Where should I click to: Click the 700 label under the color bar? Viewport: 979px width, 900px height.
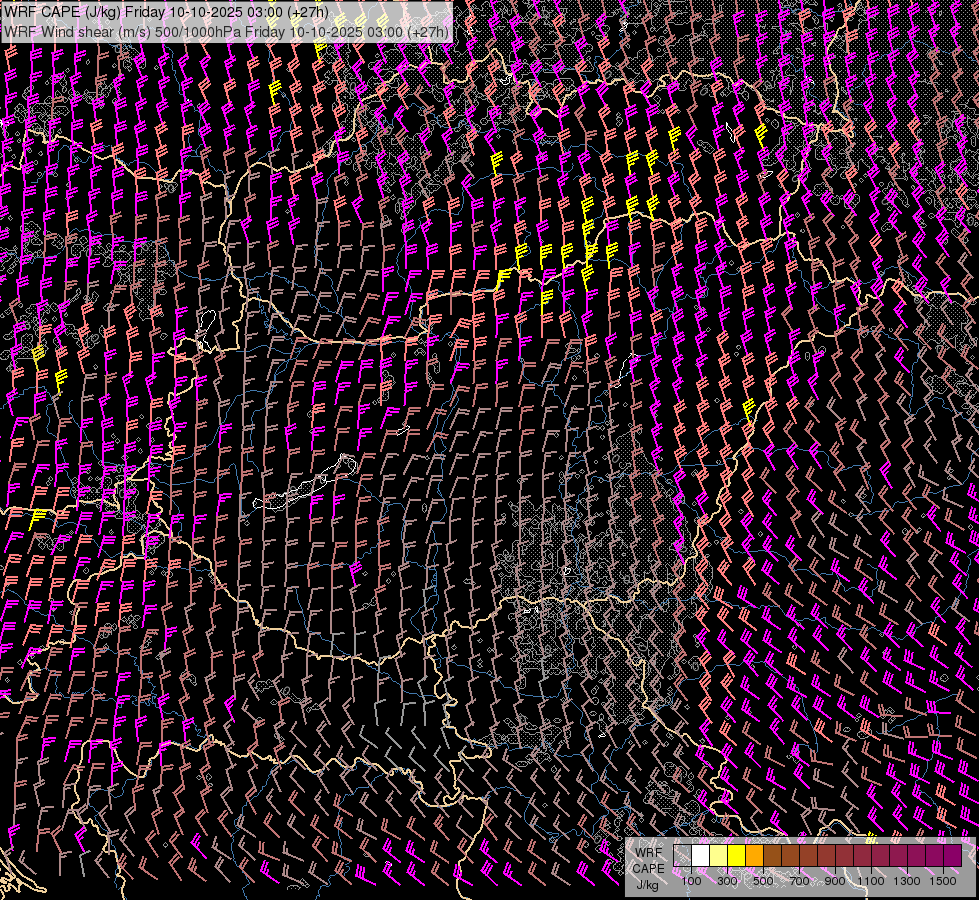click(x=799, y=881)
